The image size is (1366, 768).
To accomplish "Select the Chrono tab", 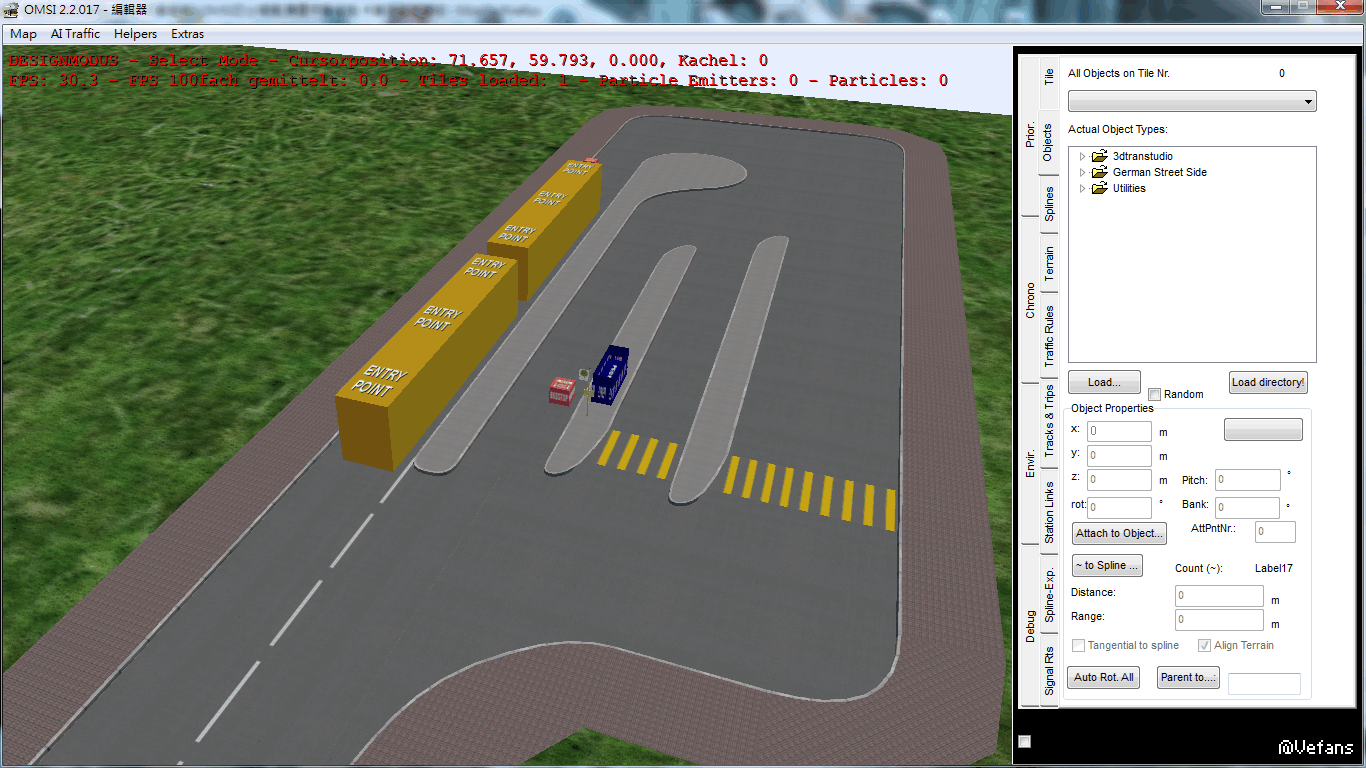I will tap(1030, 300).
